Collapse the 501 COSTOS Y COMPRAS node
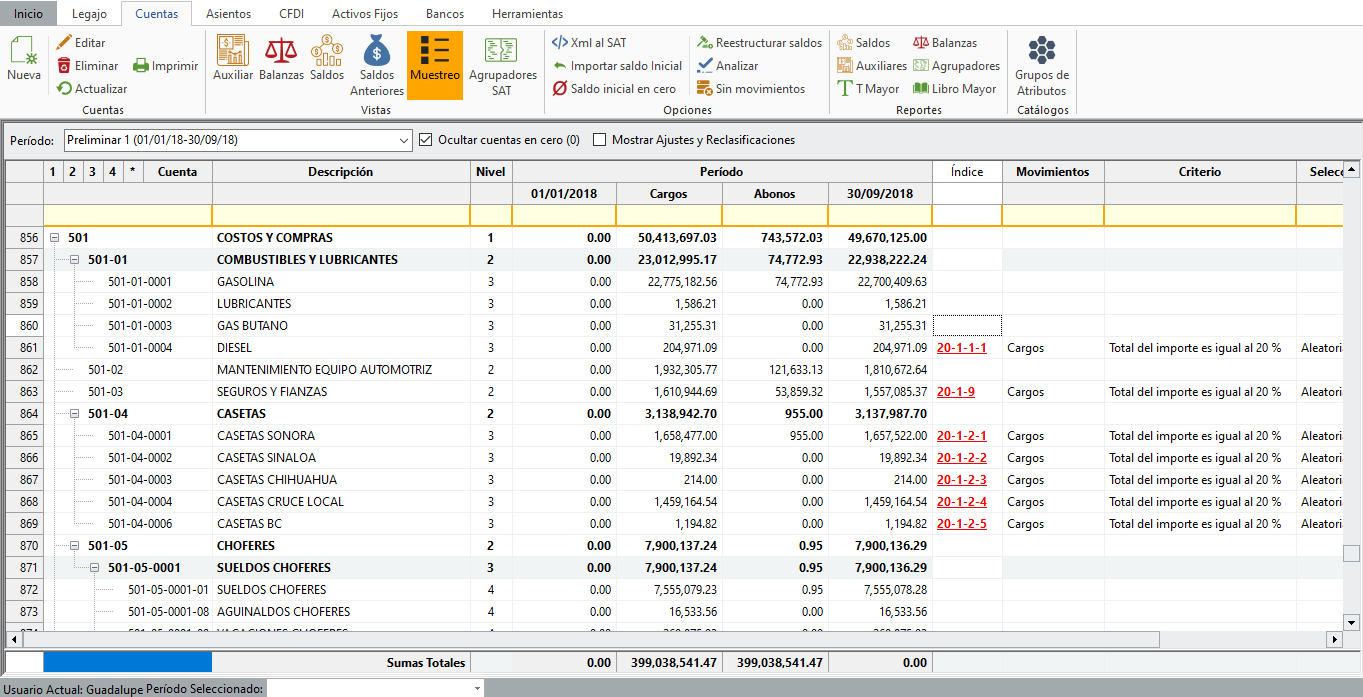The image size is (1363, 697). (55, 238)
